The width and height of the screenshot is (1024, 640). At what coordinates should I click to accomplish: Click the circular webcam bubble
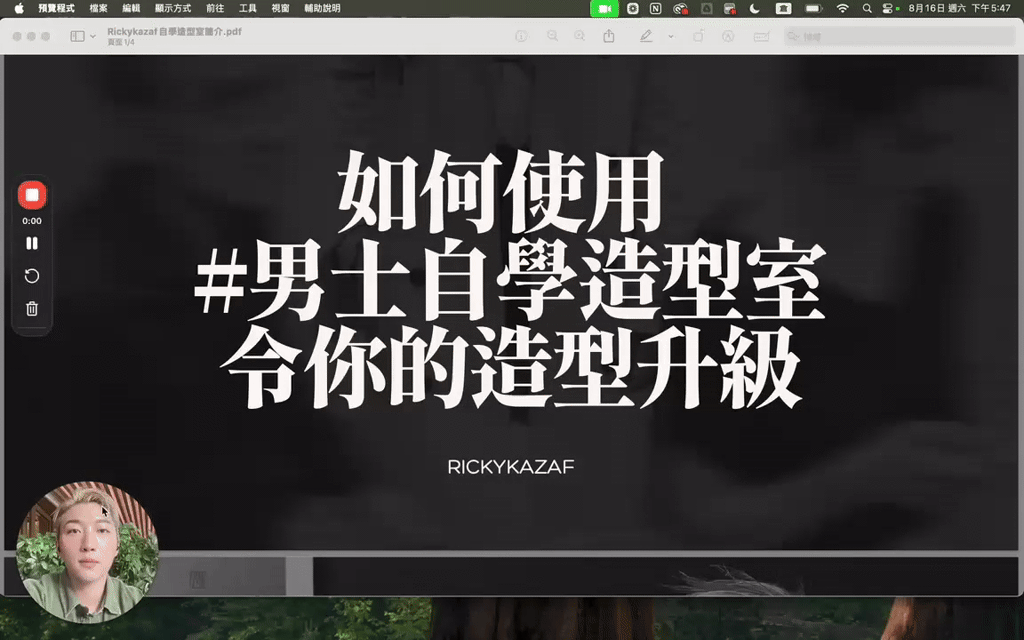87,552
